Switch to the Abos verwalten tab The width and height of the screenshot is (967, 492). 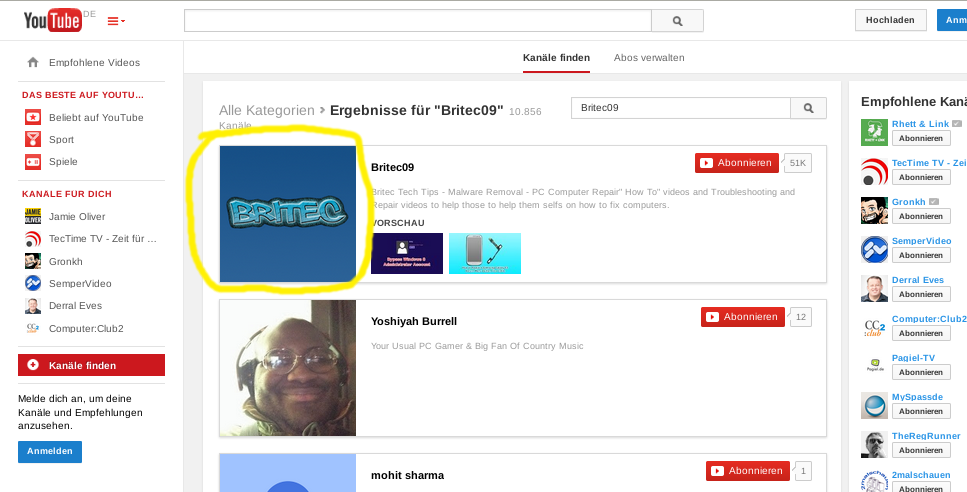coord(649,58)
